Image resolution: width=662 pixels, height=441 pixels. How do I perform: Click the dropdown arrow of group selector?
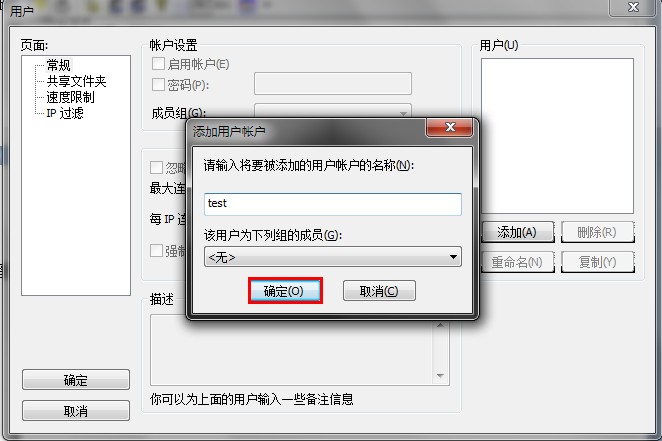point(453,257)
